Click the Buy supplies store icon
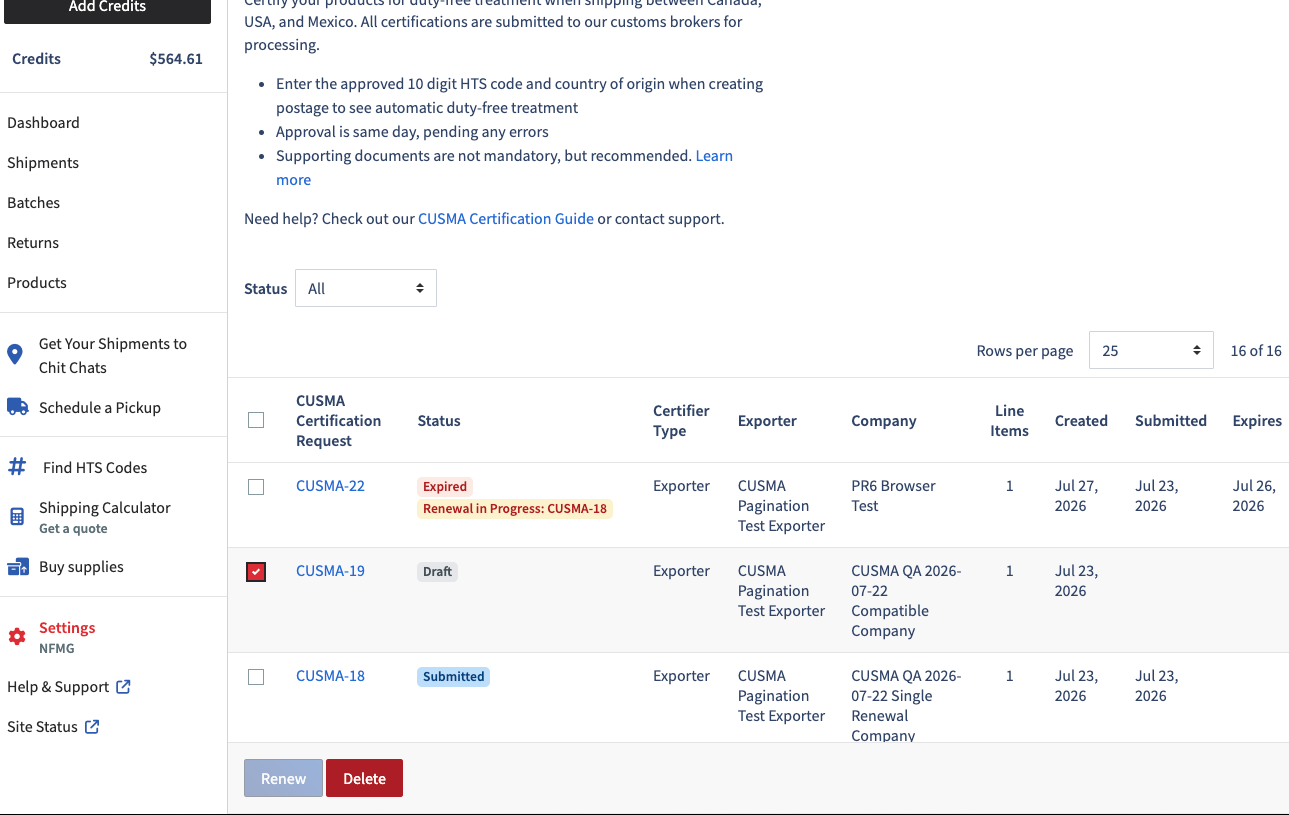Viewport: 1289px width, 815px height. click(x=18, y=567)
